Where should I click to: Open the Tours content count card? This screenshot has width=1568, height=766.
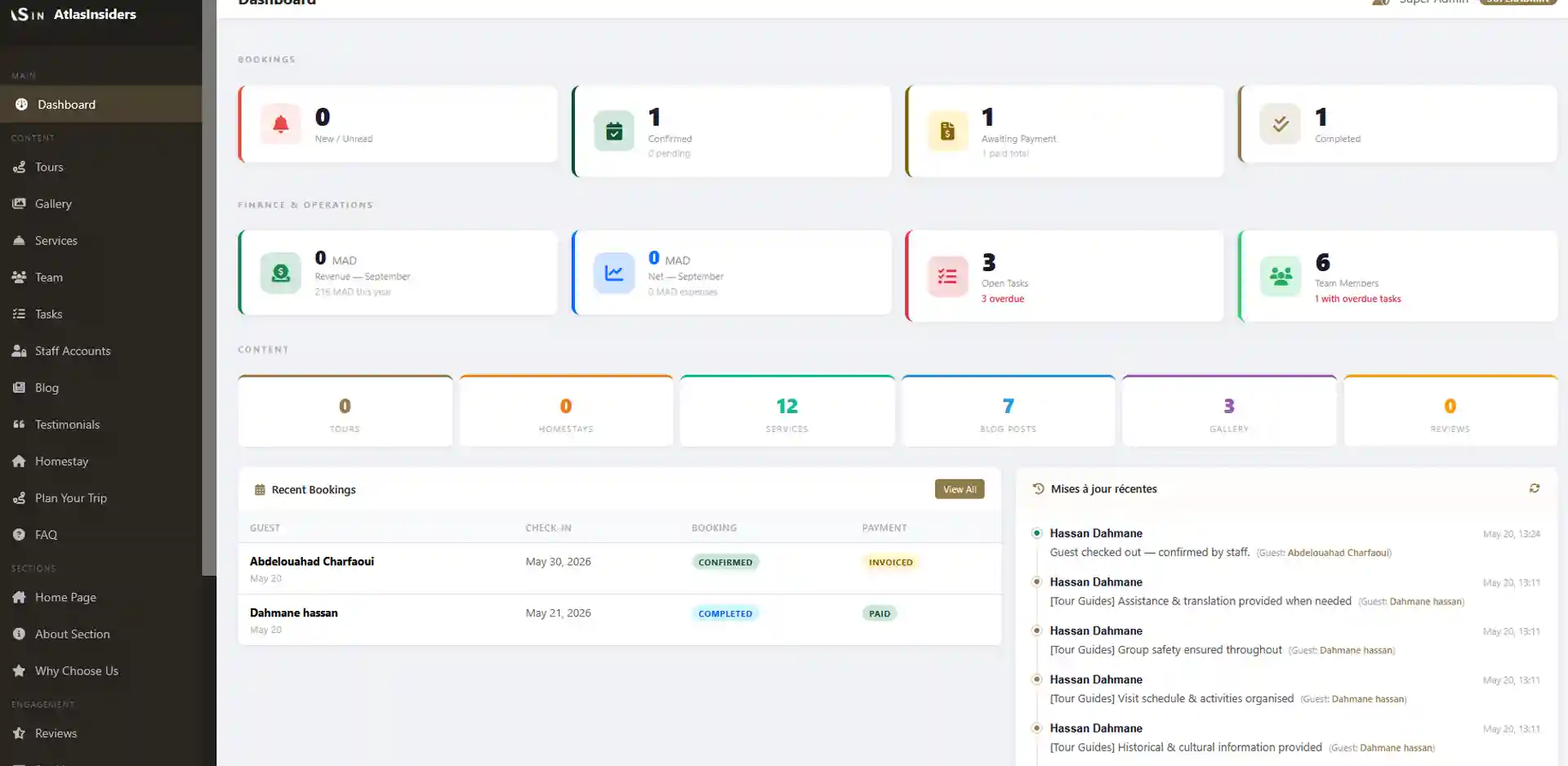click(345, 411)
